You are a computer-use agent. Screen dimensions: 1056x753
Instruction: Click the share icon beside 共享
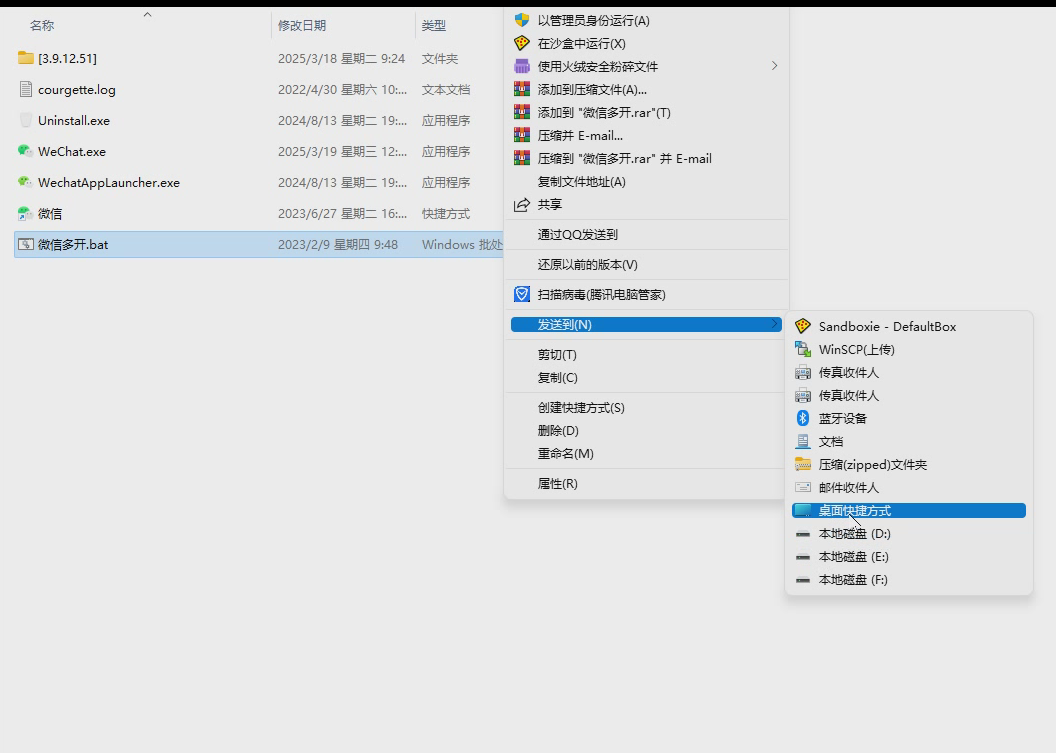pos(521,204)
